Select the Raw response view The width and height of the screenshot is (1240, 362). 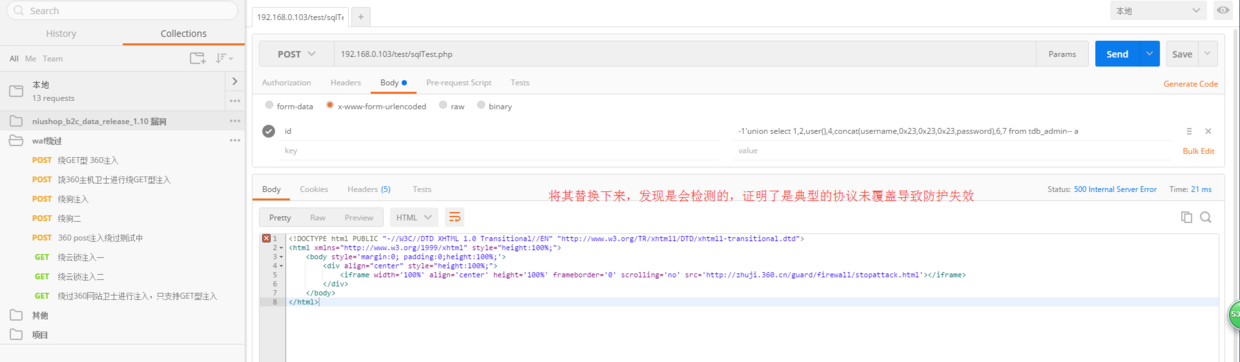317,217
